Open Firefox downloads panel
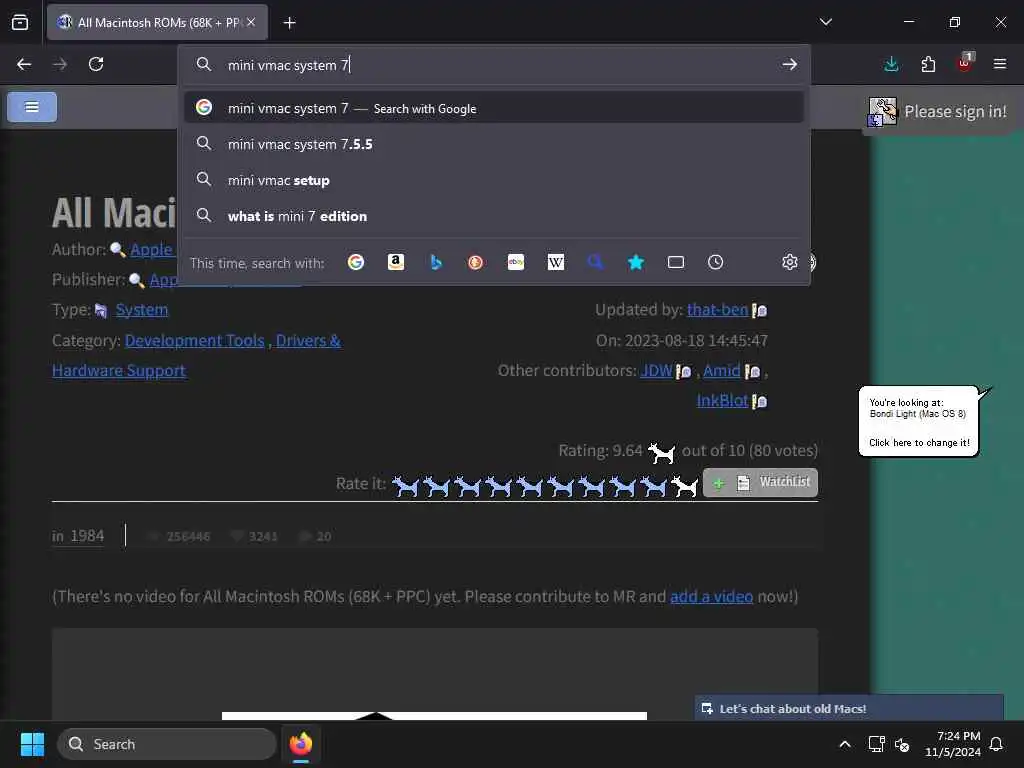Image resolution: width=1024 pixels, height=768 pixels. 891,64
